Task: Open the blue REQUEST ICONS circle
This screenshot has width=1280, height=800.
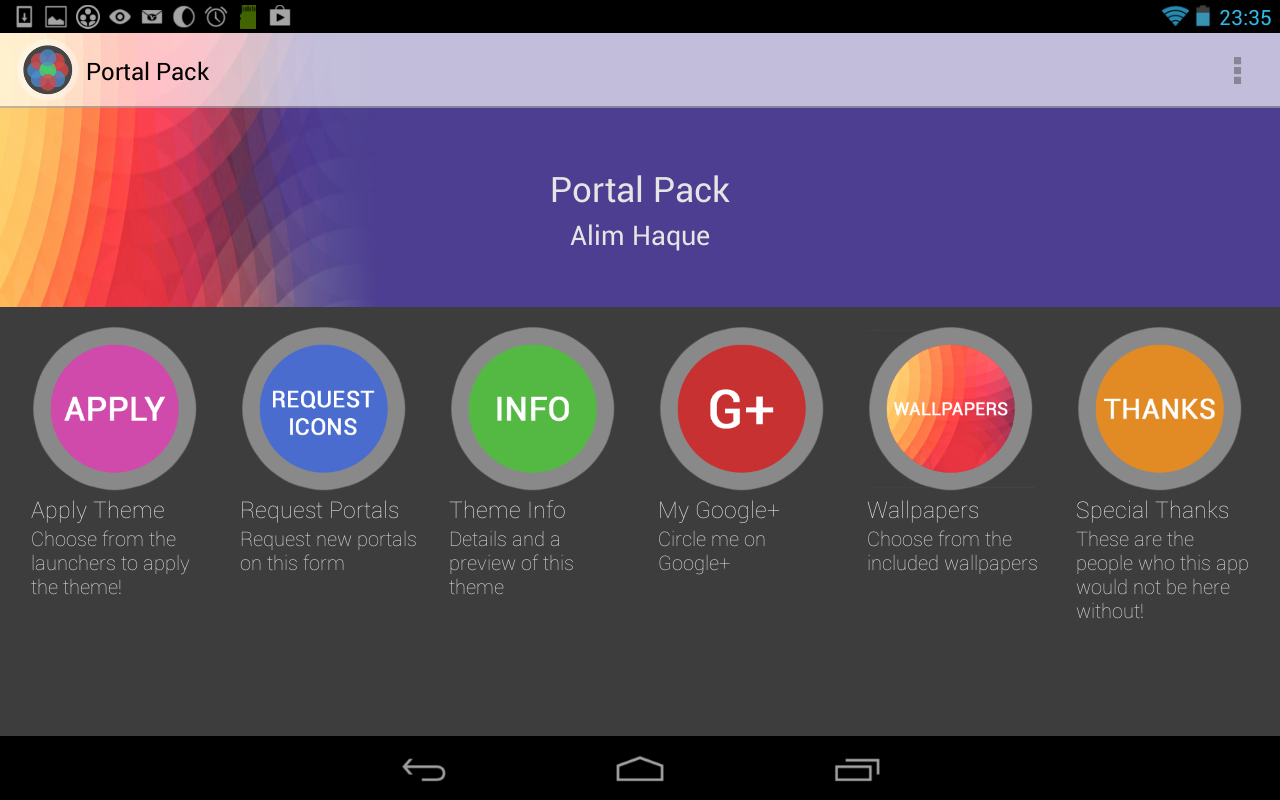Action: tap(323, 409)
